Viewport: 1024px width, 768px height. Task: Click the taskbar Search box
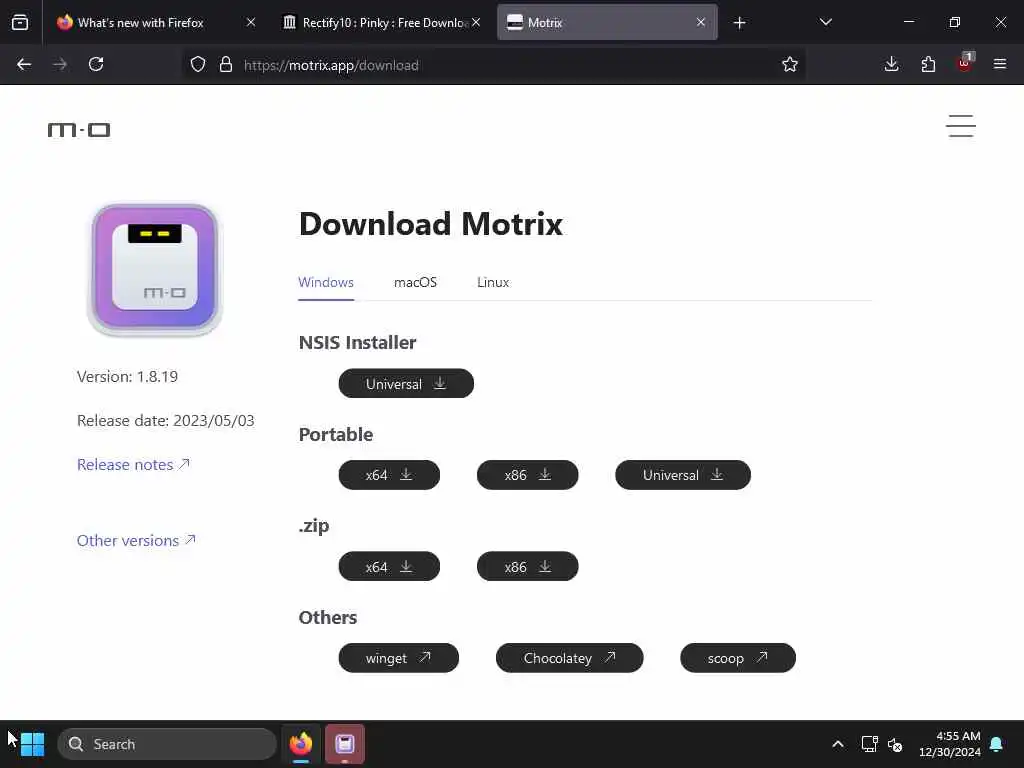[167, 744]
